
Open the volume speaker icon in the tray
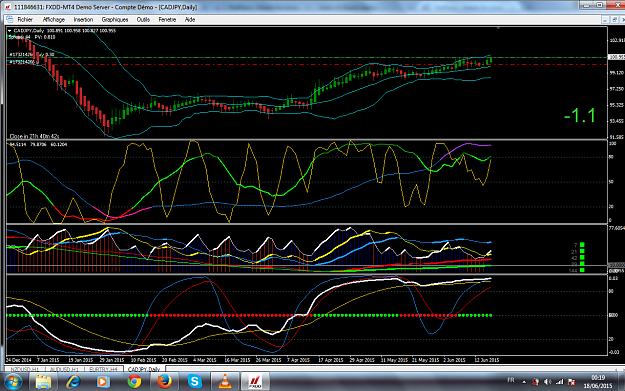coord(548,382)
